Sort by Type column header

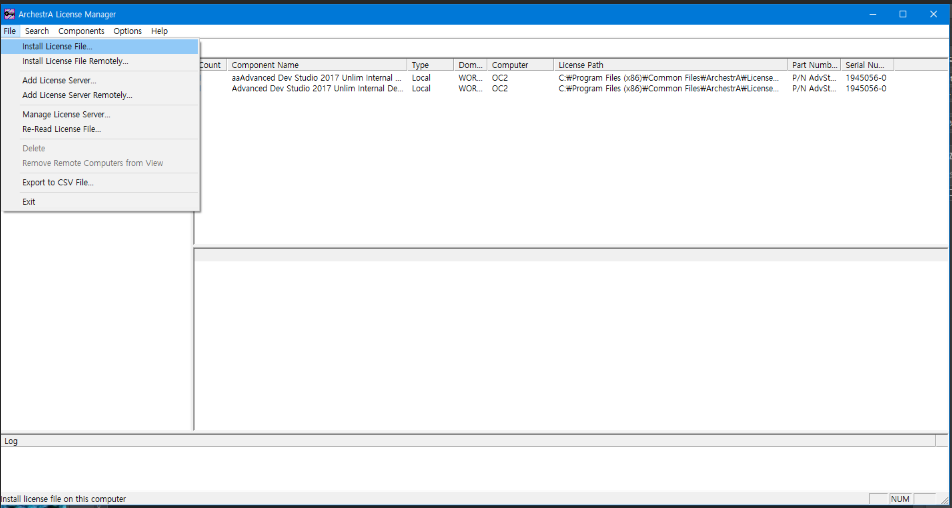pos(430,65)
